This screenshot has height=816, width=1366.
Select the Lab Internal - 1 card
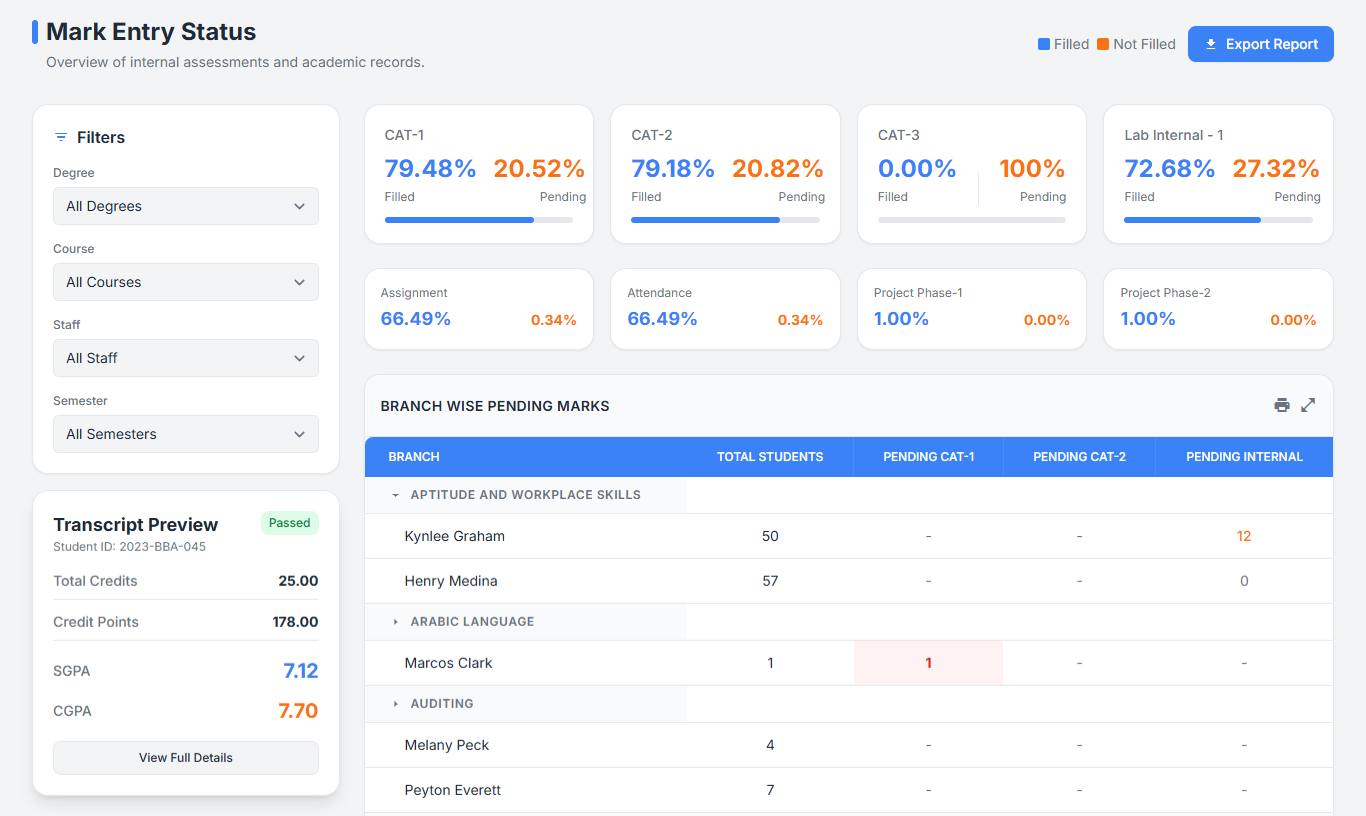[x=1218, y=174]
